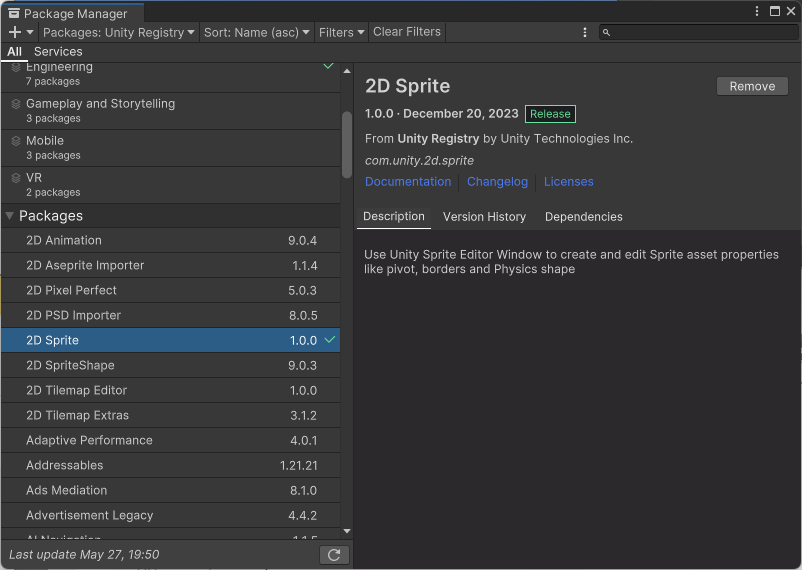The image size is (802, 570).
Task: Select the Mobile feature set
Action: (x=171, y=148)
